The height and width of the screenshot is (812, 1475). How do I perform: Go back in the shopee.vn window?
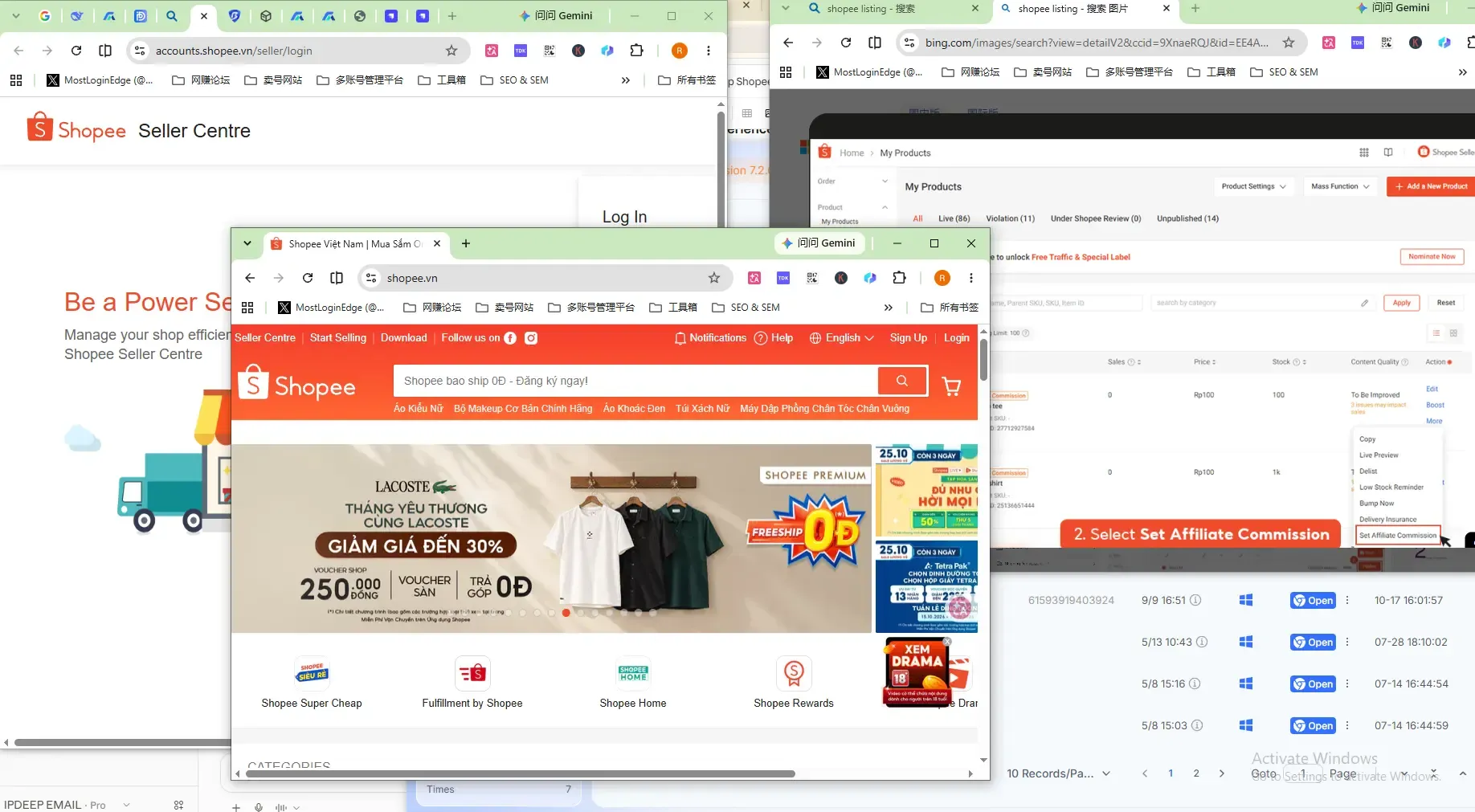[x=250, y=278]
